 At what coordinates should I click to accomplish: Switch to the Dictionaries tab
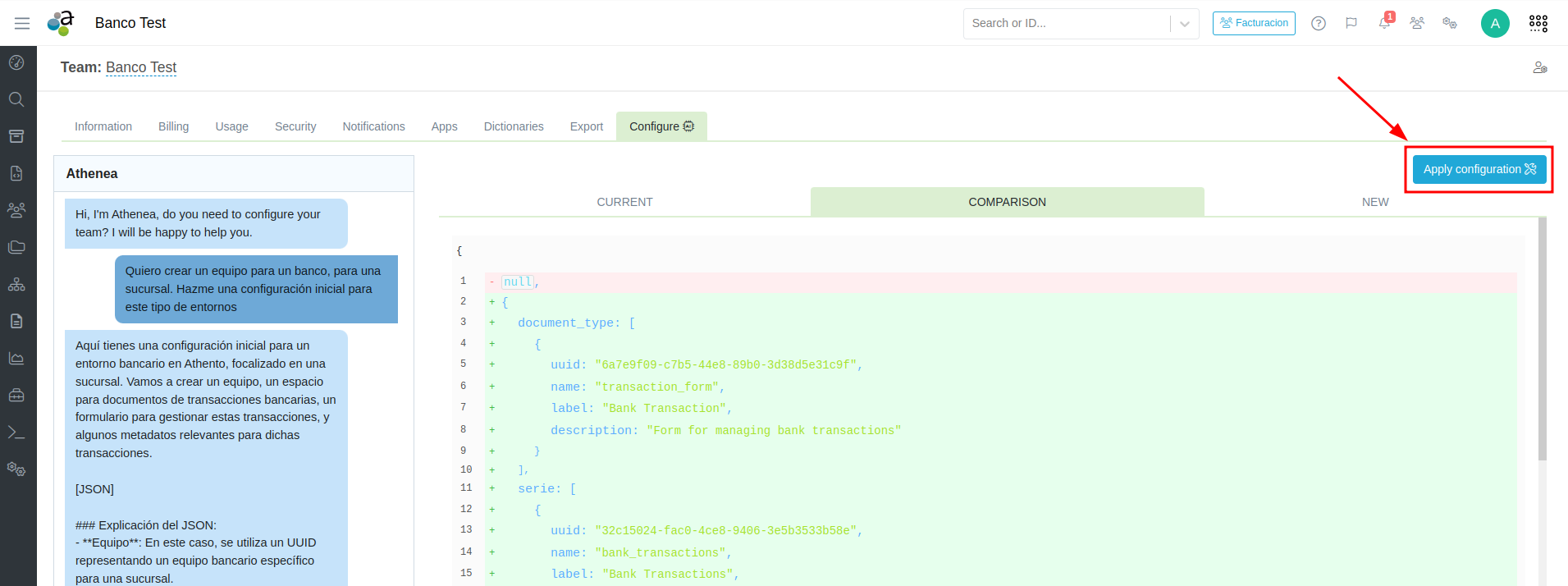(514, 126)
